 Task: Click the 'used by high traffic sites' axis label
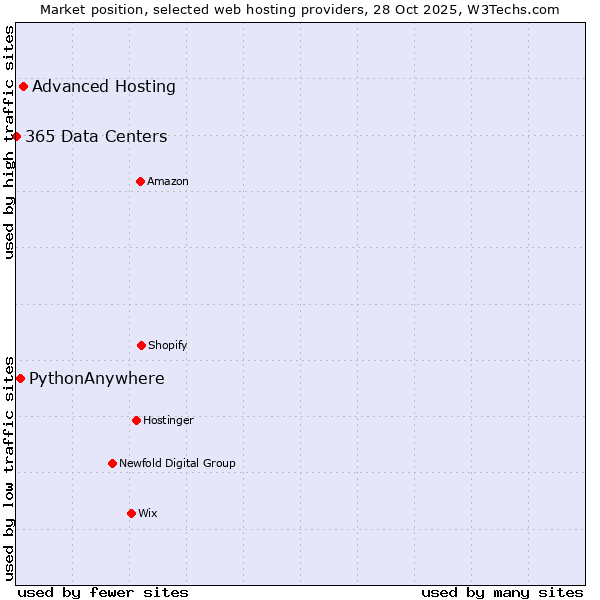9,142
